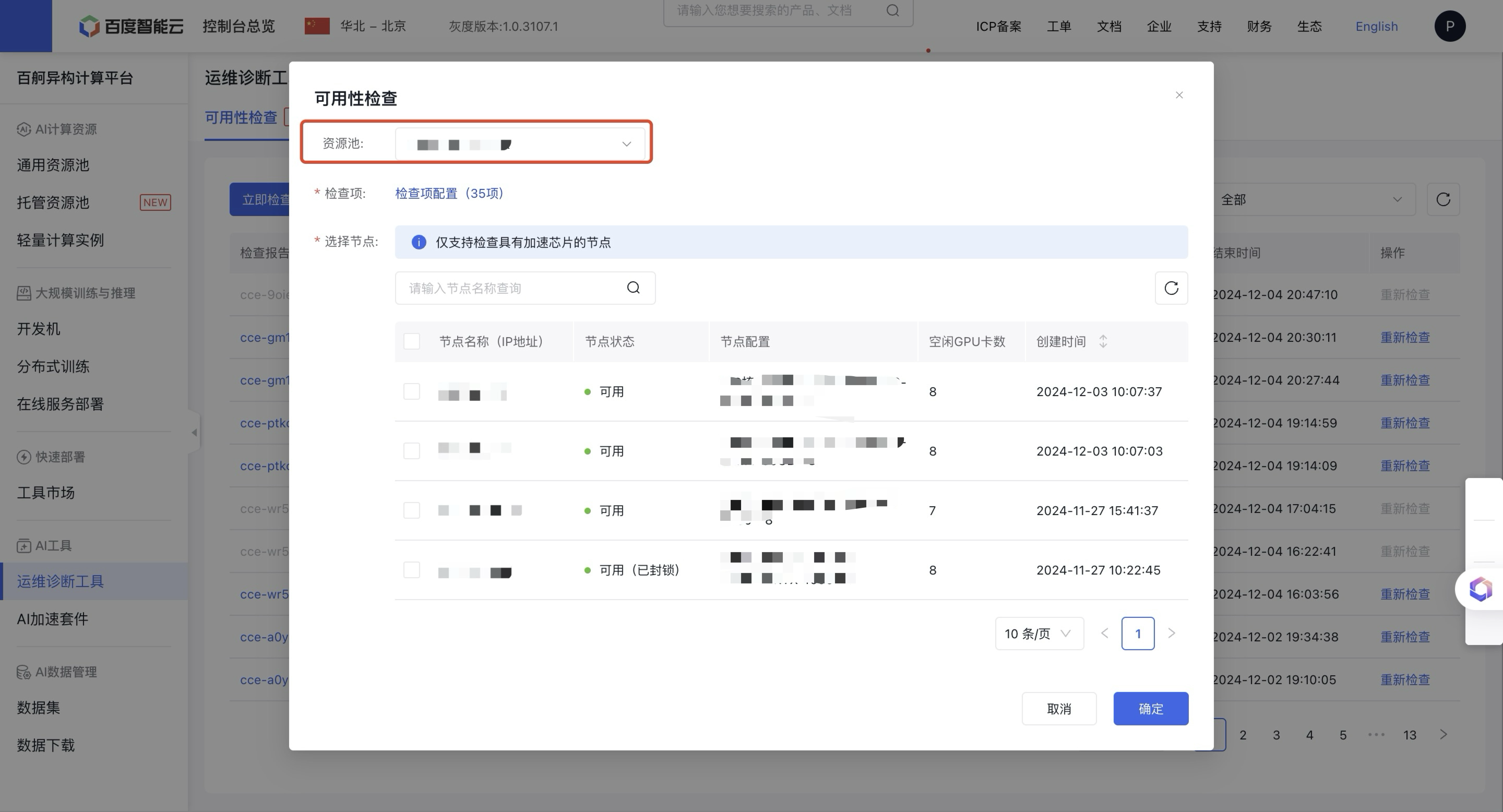This screenshot has width=1503, height=812.
Task: Open 轻量计算实例 in sidebar
Action: pyautogui.click(x=60, y=240)
